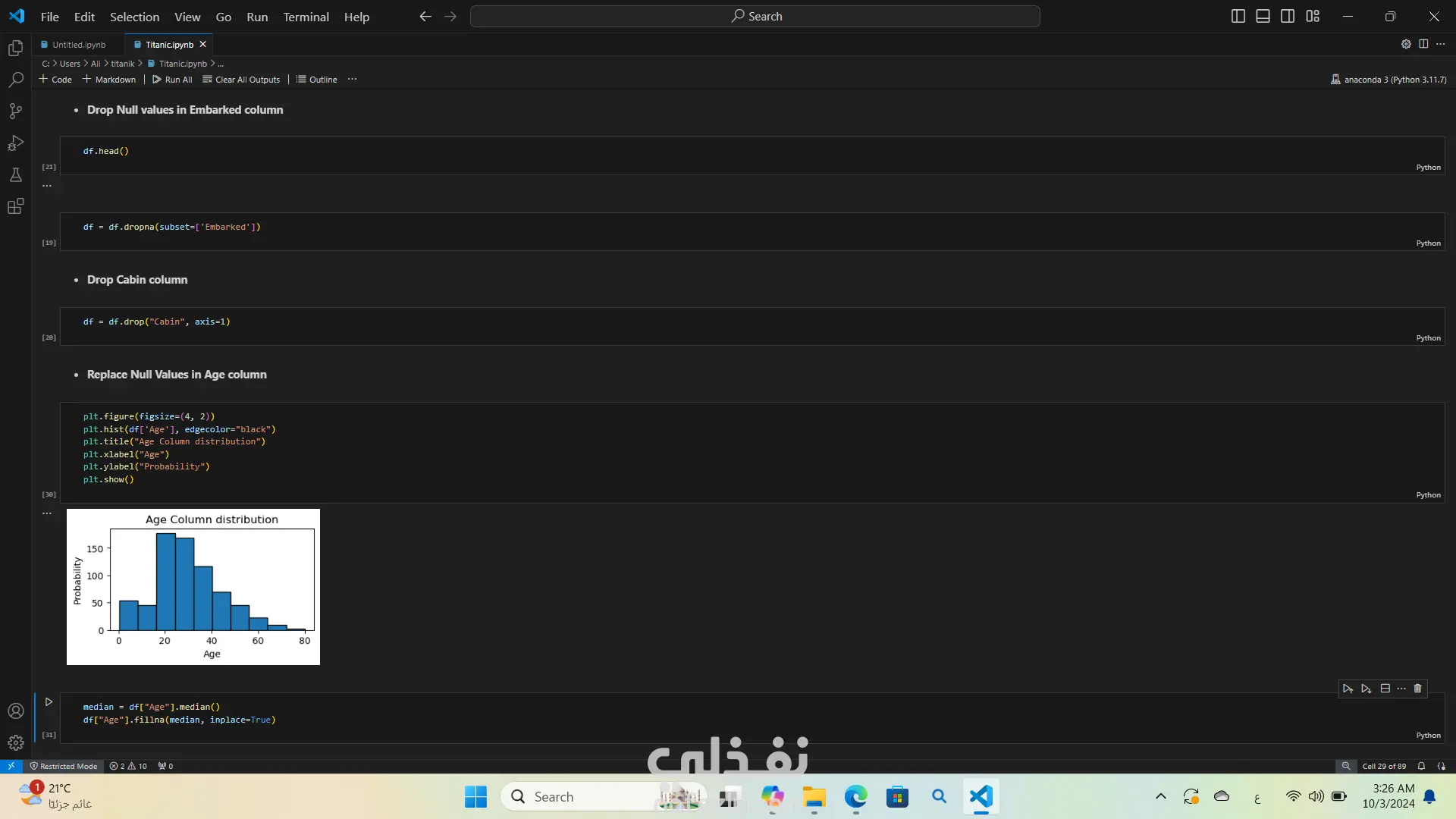This screenshot has width=1456, height=819.
Task: Open Microsoft Edge from the taskbar
Action: pyautogui.click(x=855, y=797)
